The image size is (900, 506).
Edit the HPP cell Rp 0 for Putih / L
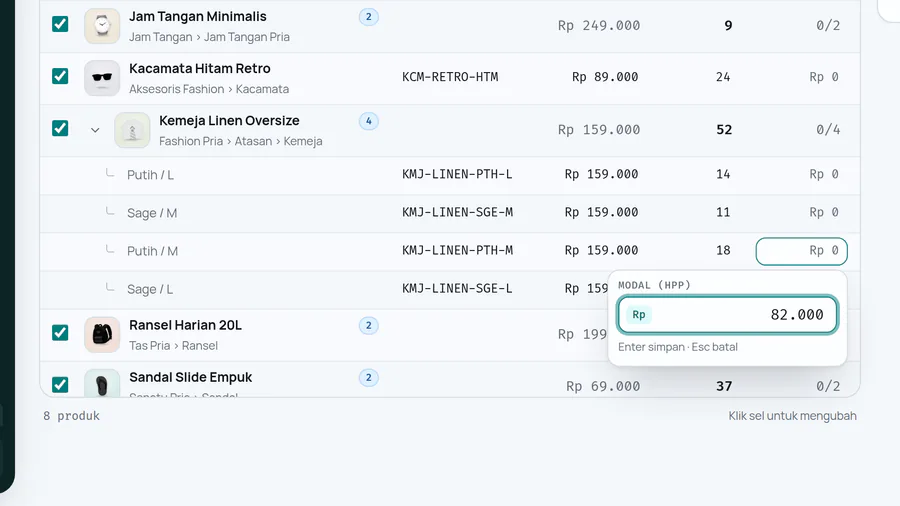click(824, 174)
